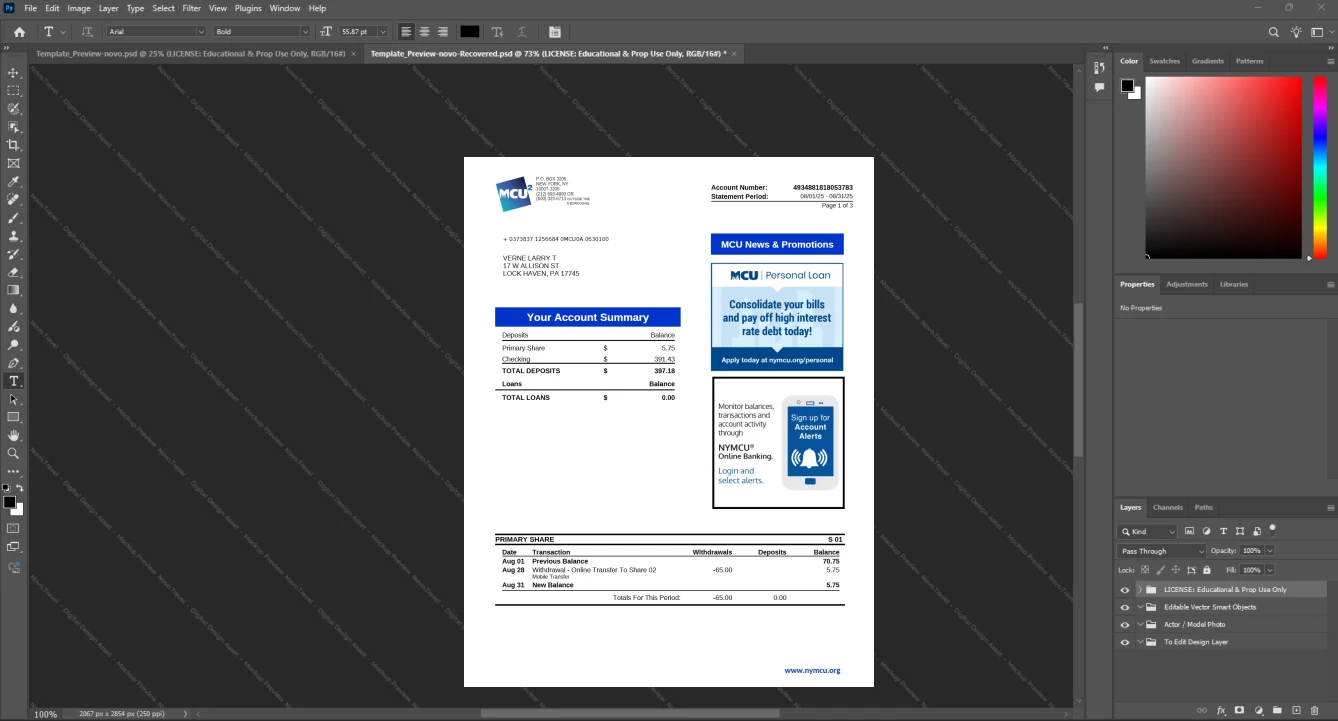
Task: Toggle layer filtering switch on
Action: (1272, 529)
